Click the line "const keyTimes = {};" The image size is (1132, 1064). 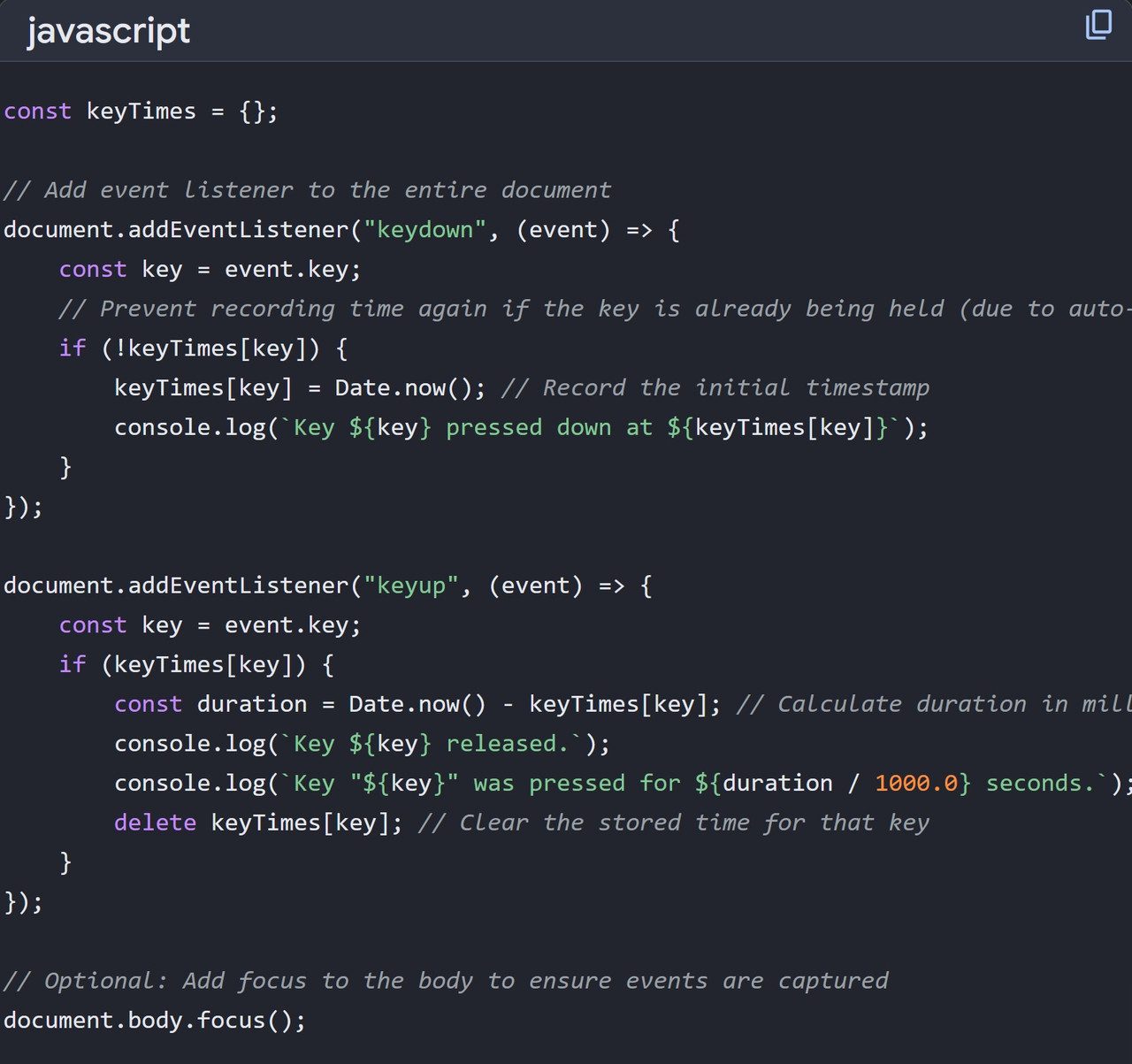coord(141,111)
